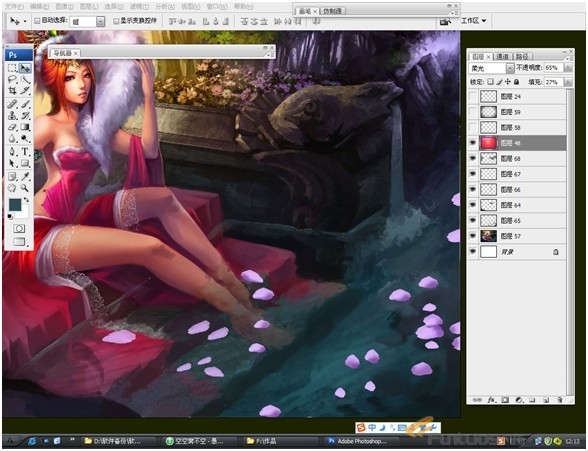Image resolution: width=588 pixels, height=451 pixels.
Task: Open the Edit menu
Action: point(39,7)
